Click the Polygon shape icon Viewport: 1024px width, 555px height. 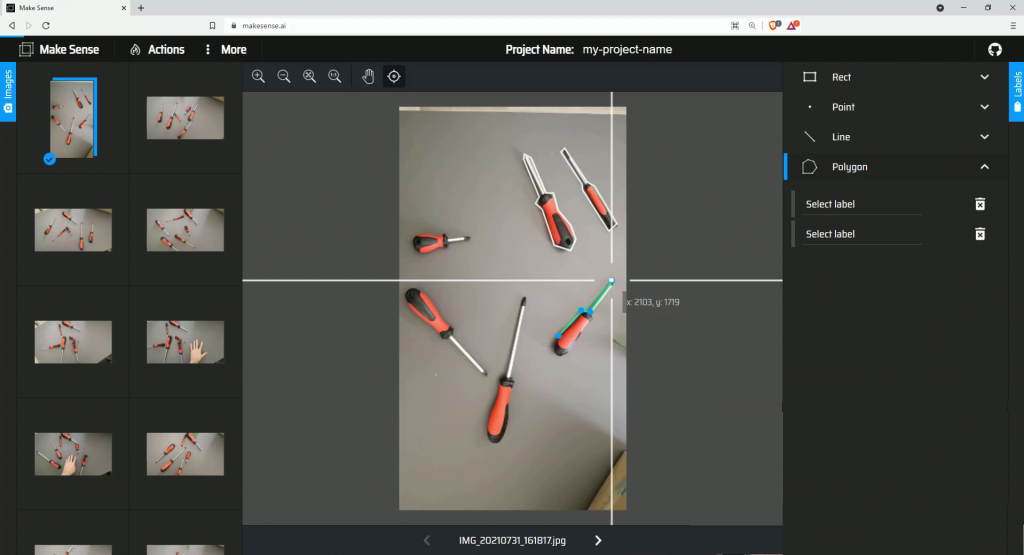(809, 167)
